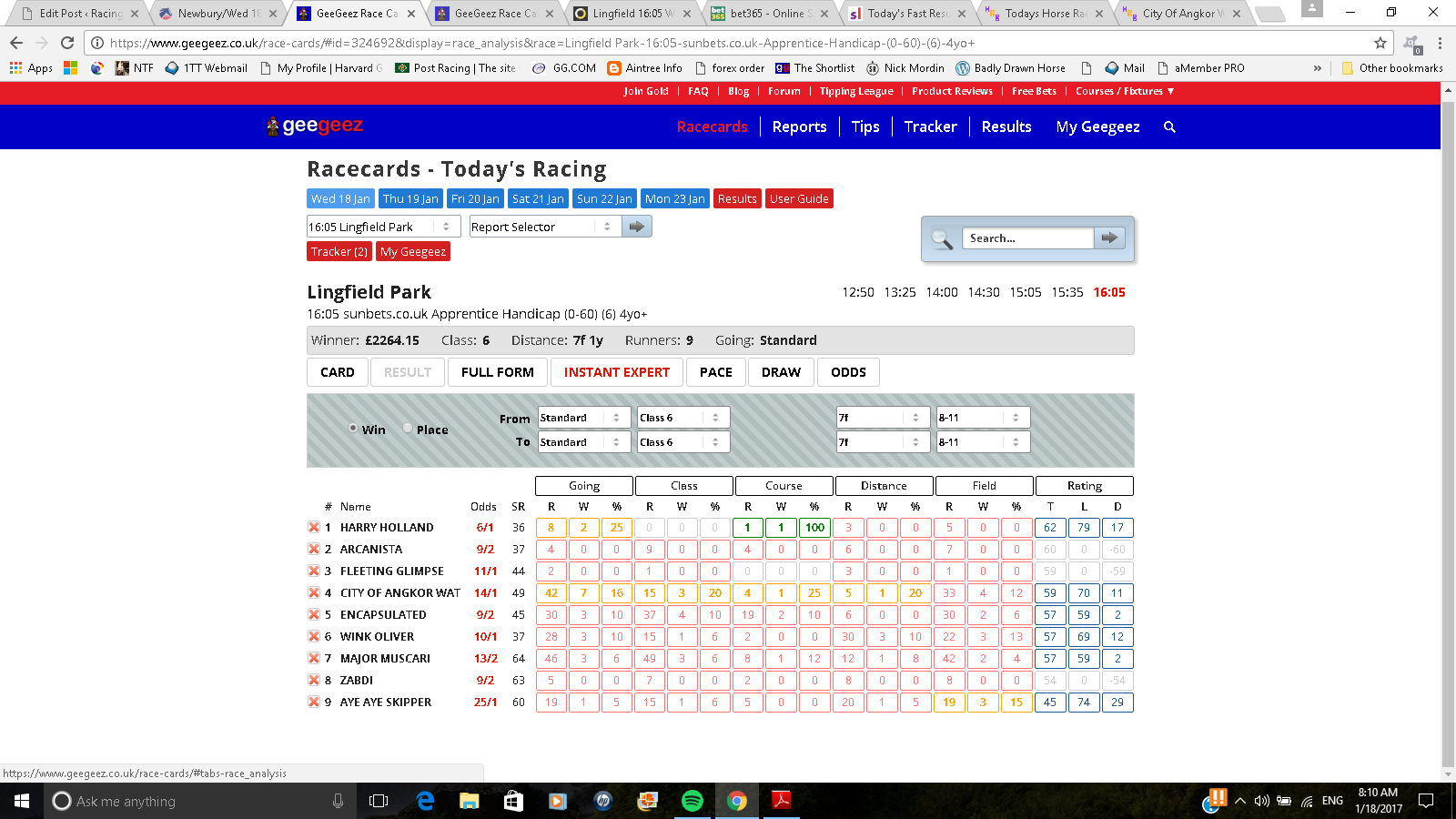Open the From field size 8-11 dropdown

[983, 418]
